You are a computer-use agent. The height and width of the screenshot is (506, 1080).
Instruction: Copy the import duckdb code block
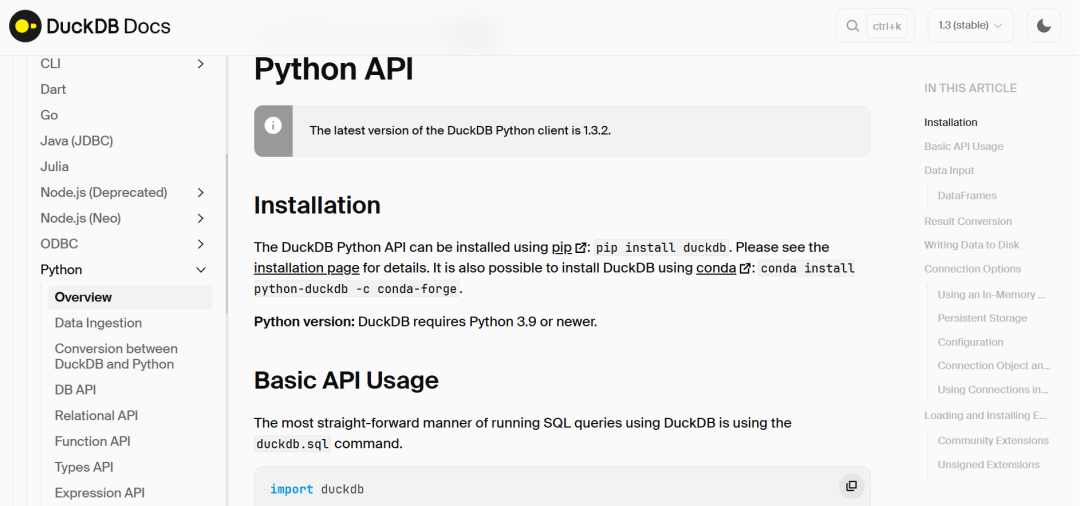click(851, 486)
